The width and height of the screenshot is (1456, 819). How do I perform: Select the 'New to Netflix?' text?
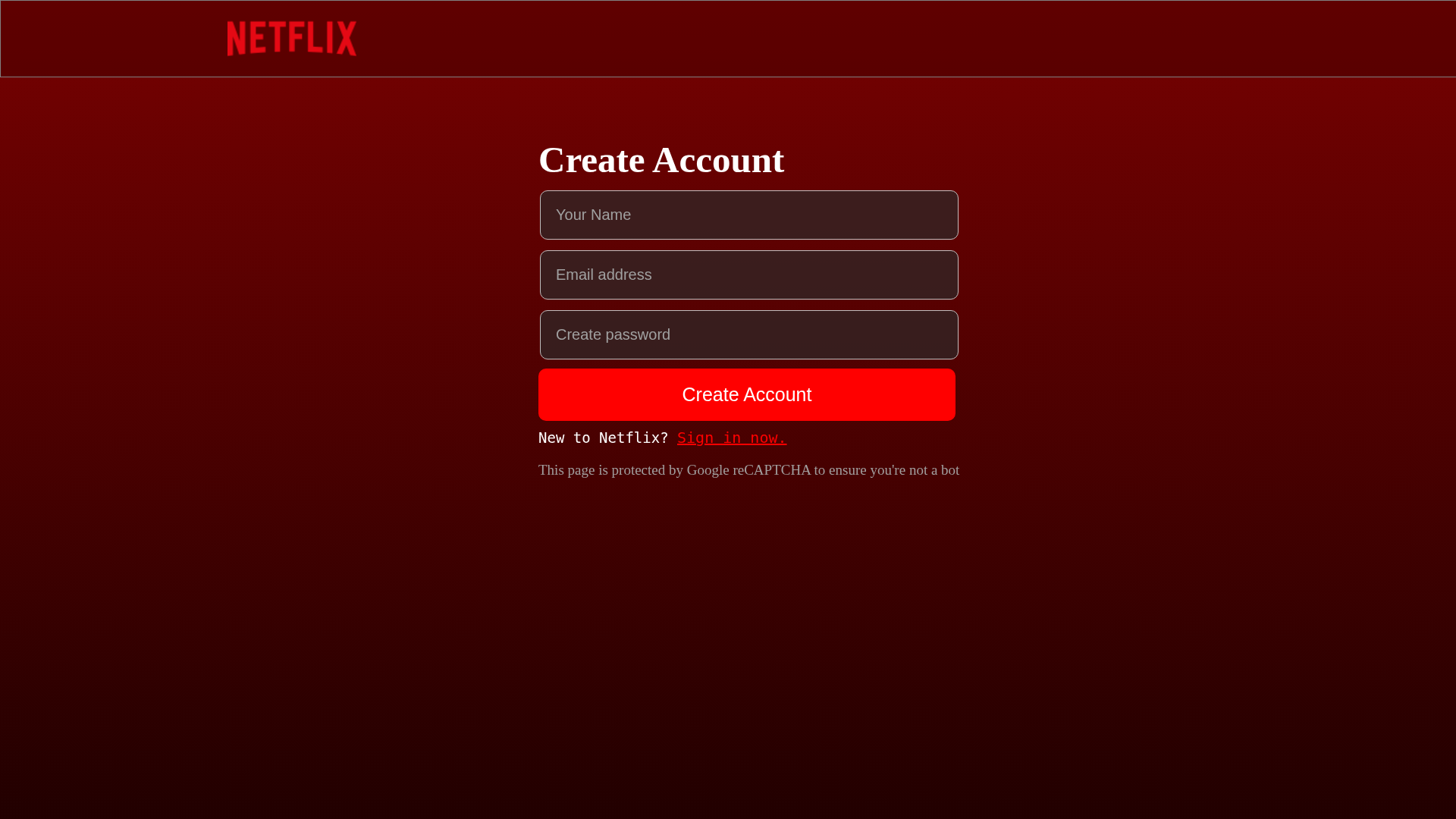coord(604,438)
